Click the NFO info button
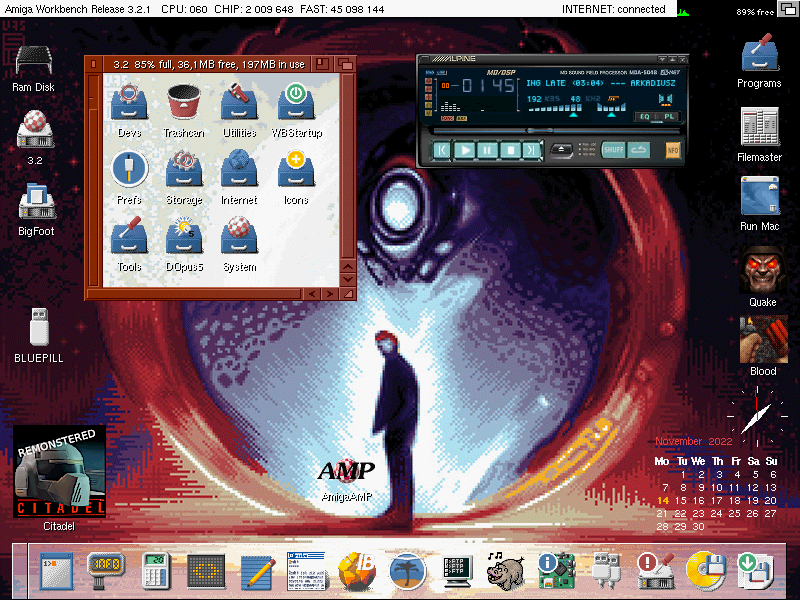The width and height of the screenshot is (800, 600). click(673, 150)
